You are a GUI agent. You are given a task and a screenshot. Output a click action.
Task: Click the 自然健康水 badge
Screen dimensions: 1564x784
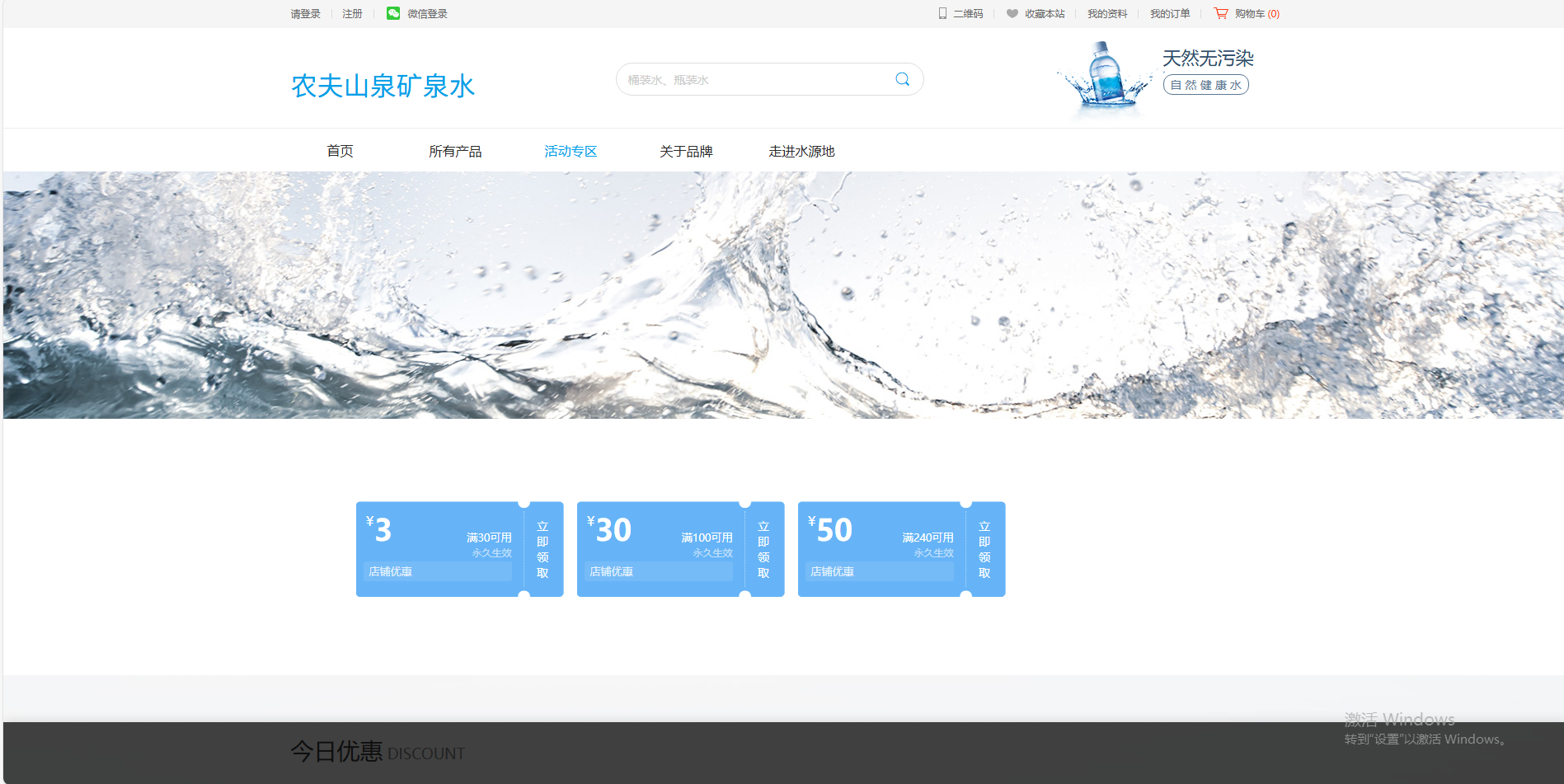coord(1205,85)
